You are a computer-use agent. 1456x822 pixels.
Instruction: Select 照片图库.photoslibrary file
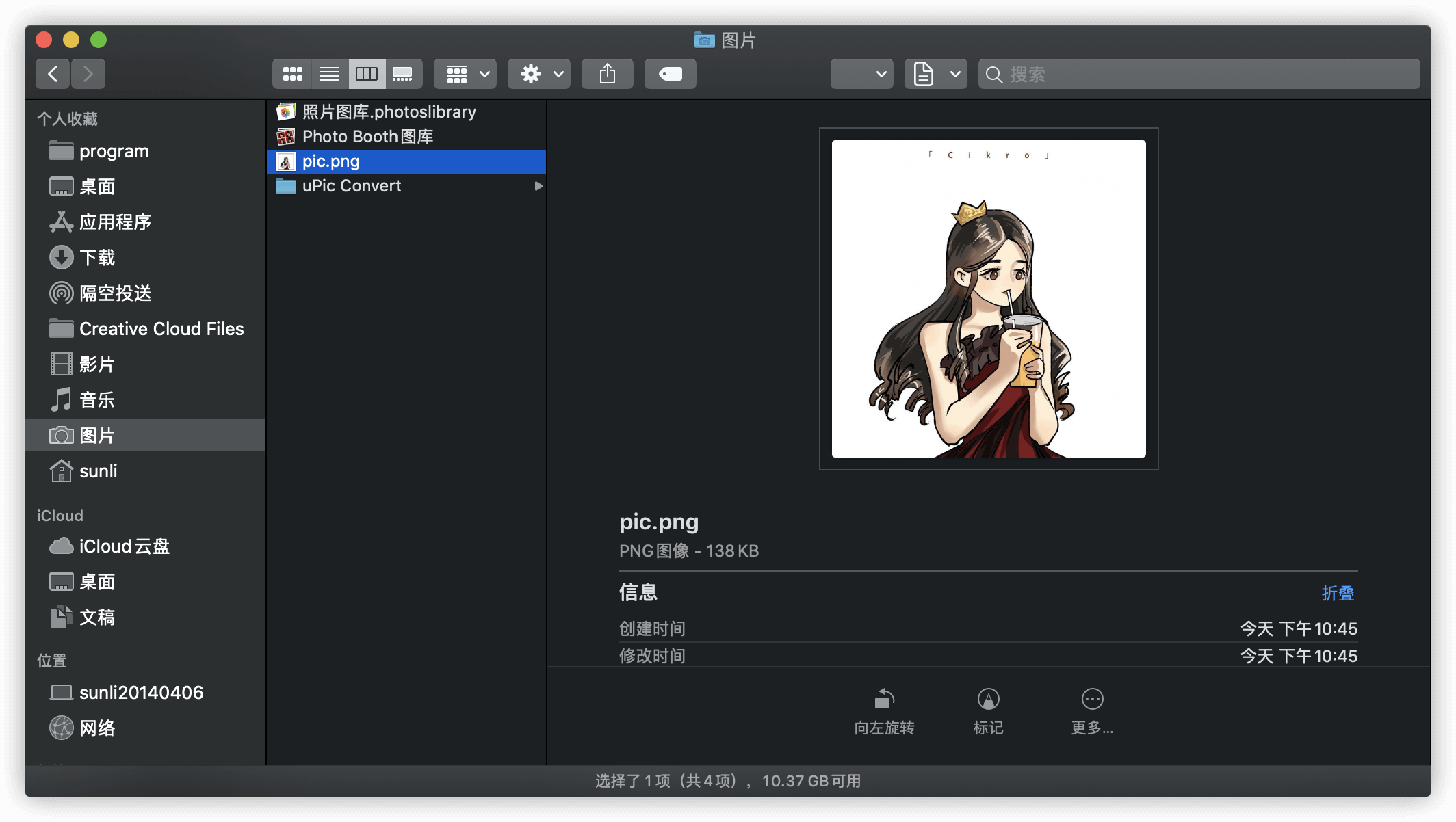(406, 112)
